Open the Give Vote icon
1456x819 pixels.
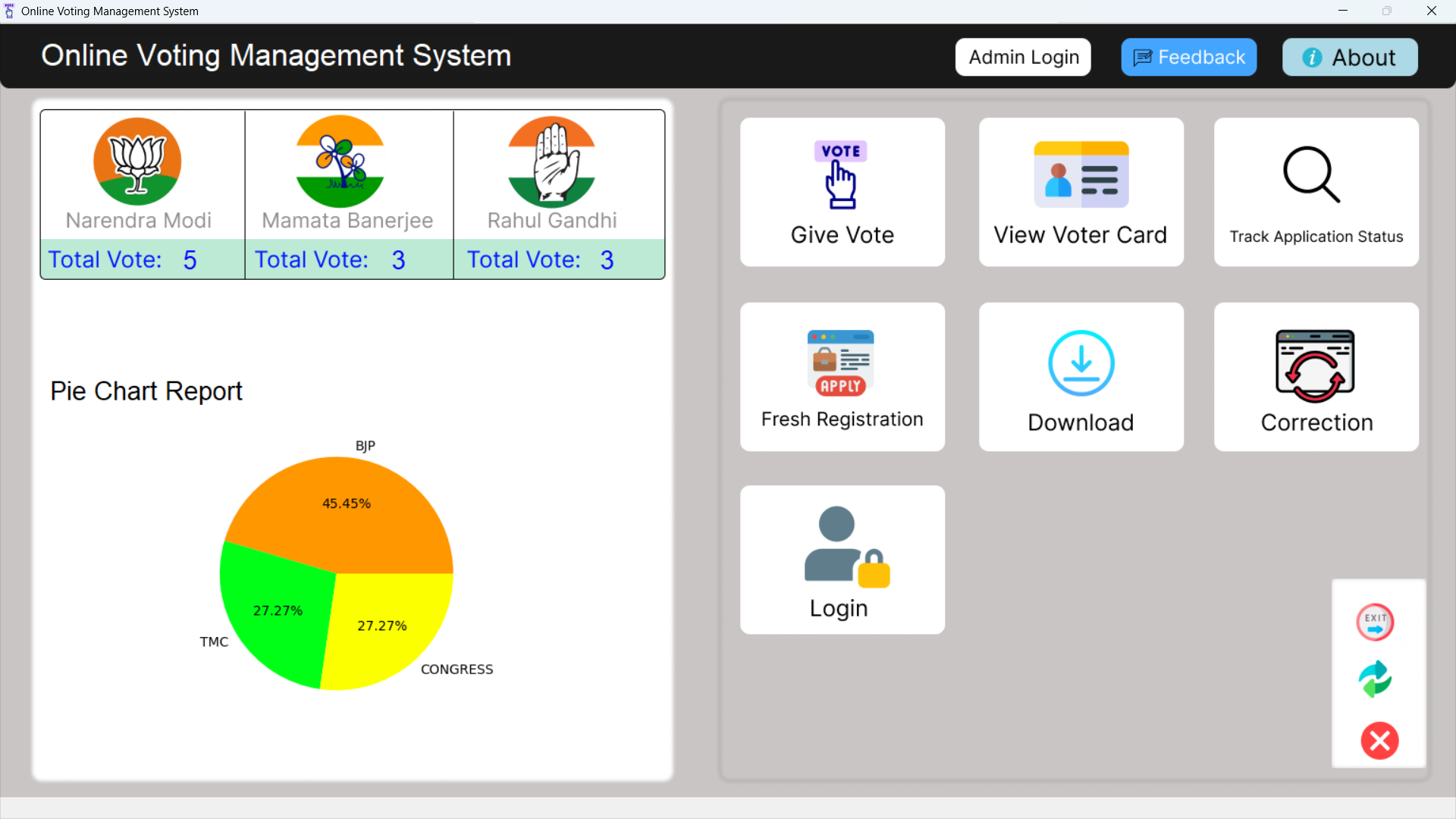[841, 174]
